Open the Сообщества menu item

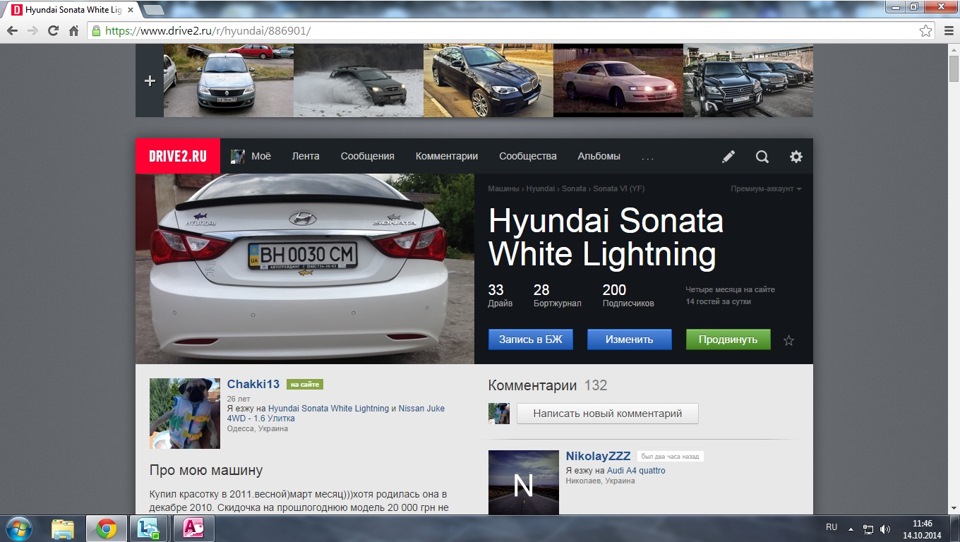[x=528, y=156]
